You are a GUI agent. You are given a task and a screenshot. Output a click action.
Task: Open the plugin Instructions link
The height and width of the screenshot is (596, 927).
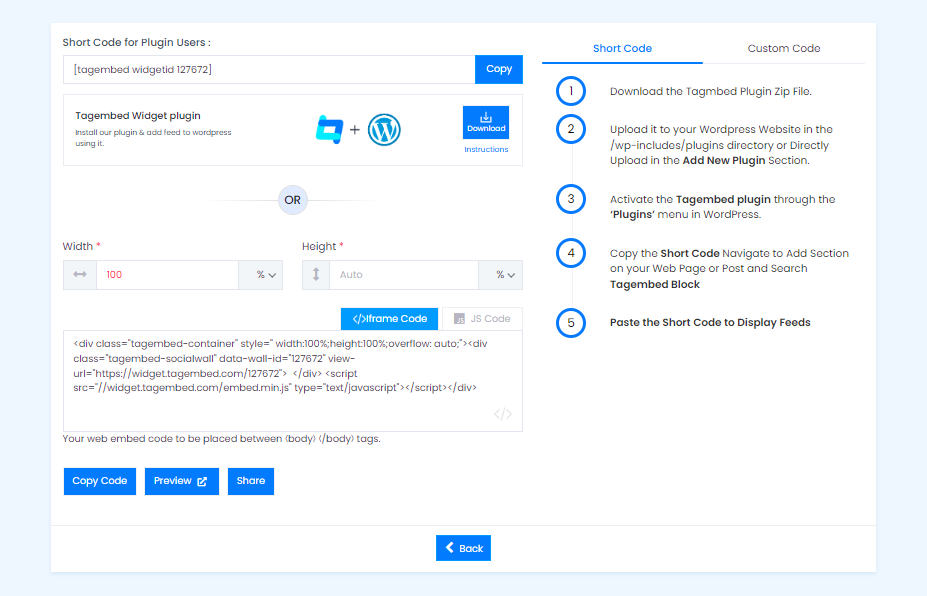coord(486,150)
